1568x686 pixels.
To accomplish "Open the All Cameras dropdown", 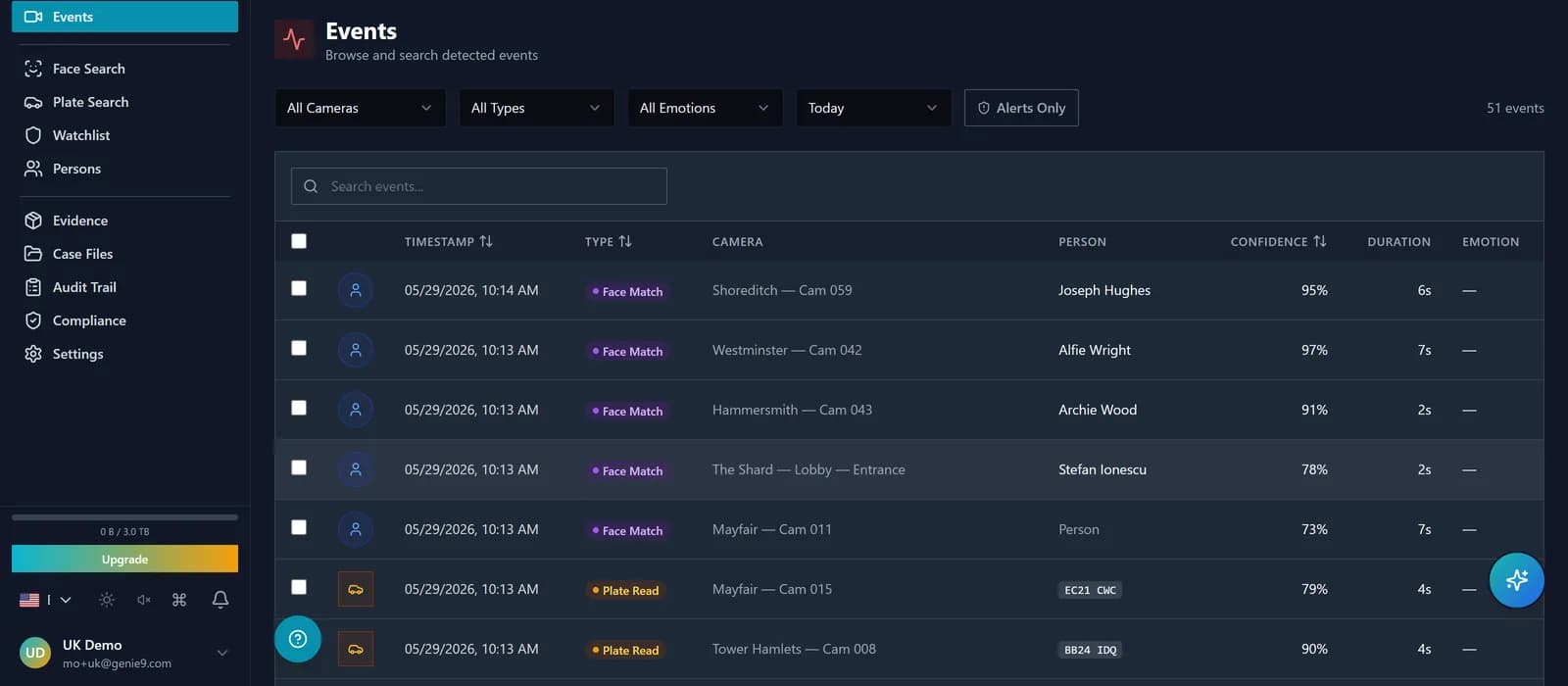I will [x=360, y=108].
